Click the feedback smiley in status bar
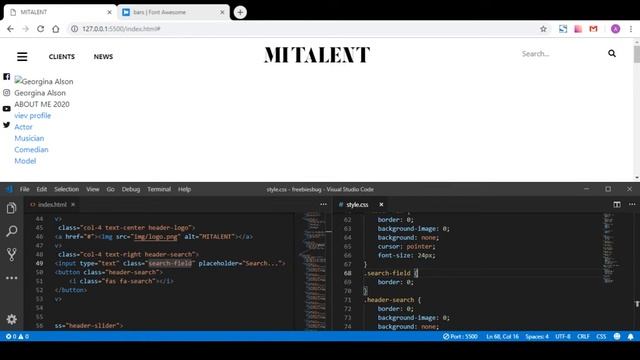Image resolution: width=640 pixels, height=360 pixels. pos(617,336)
